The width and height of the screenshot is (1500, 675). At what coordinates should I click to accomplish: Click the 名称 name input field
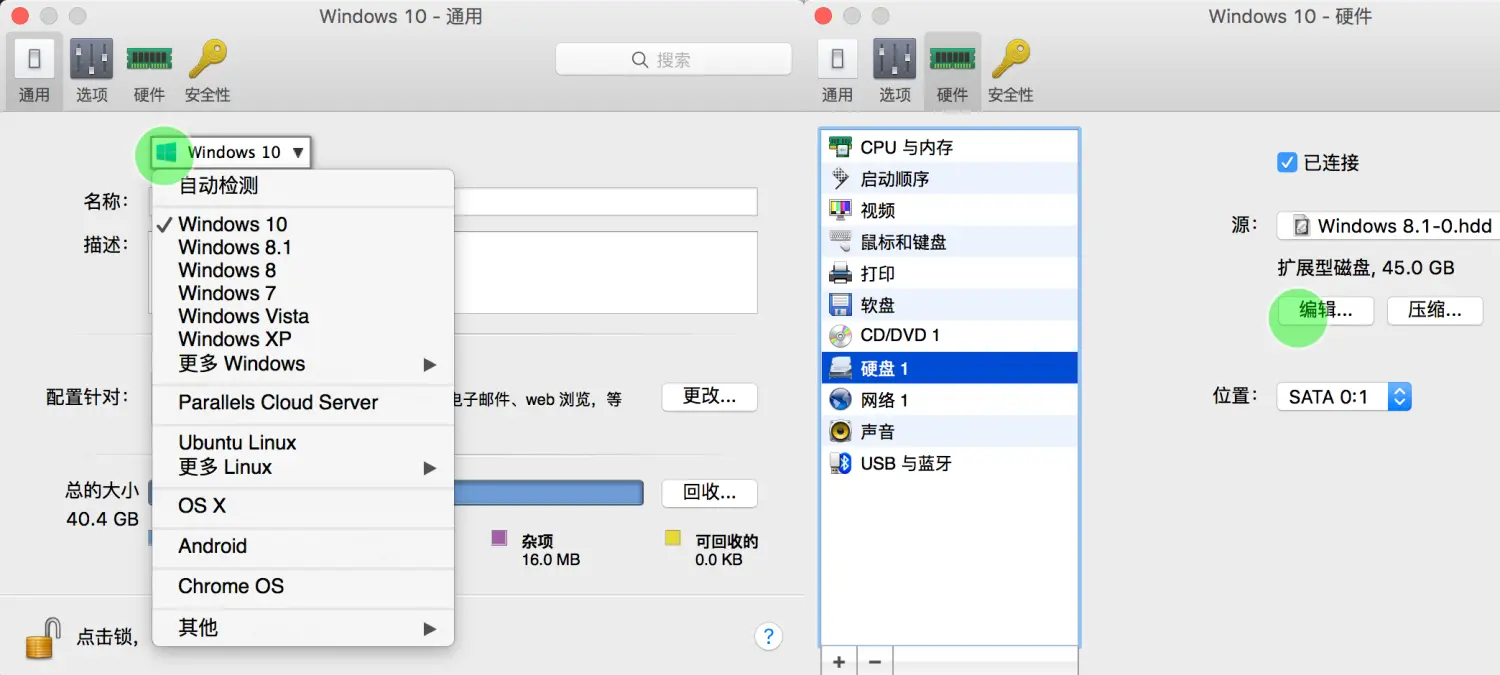tap(605, 202)
